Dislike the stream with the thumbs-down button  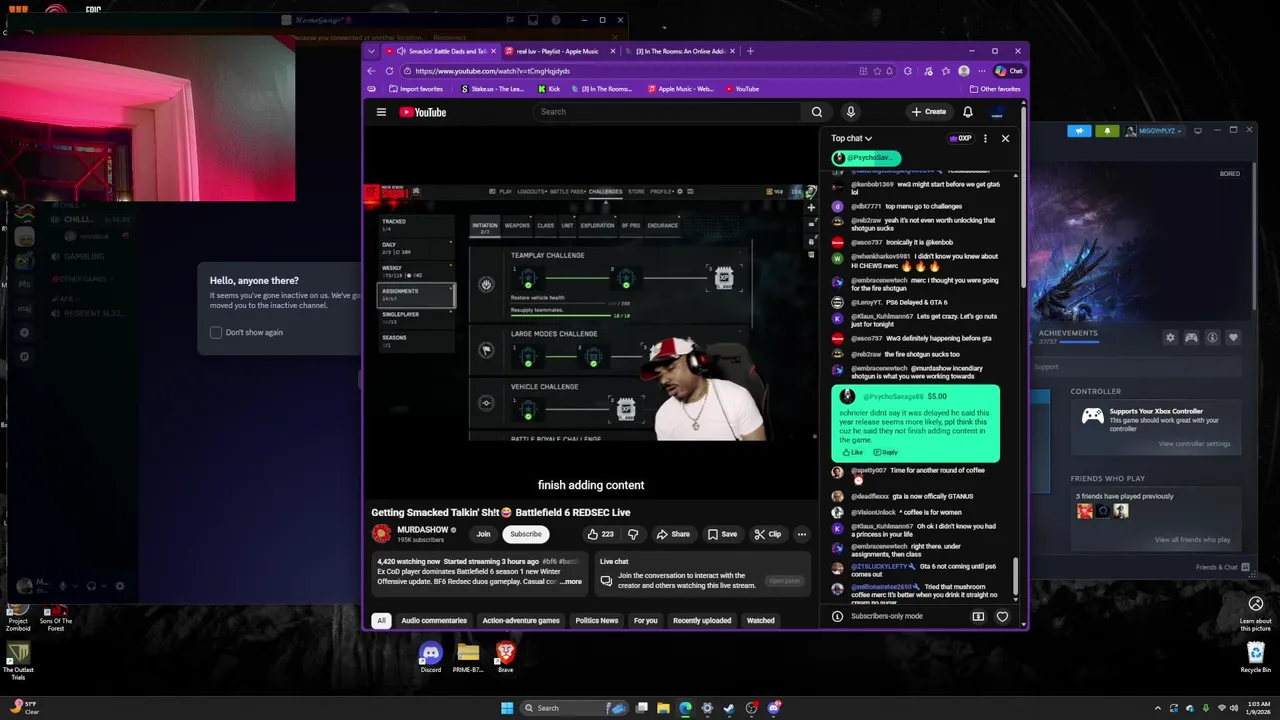[x=632, y=534]
